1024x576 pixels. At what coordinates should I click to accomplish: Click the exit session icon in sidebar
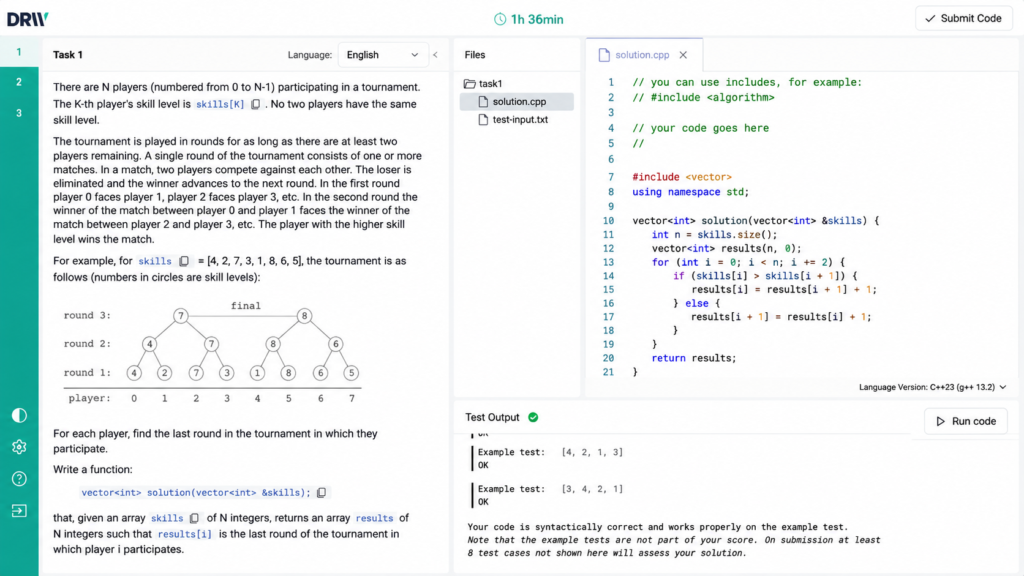click(19, 511)
